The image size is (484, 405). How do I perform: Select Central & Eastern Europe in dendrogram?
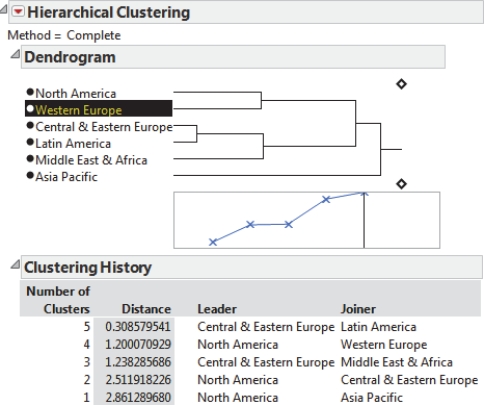click(x=104, y=127)
